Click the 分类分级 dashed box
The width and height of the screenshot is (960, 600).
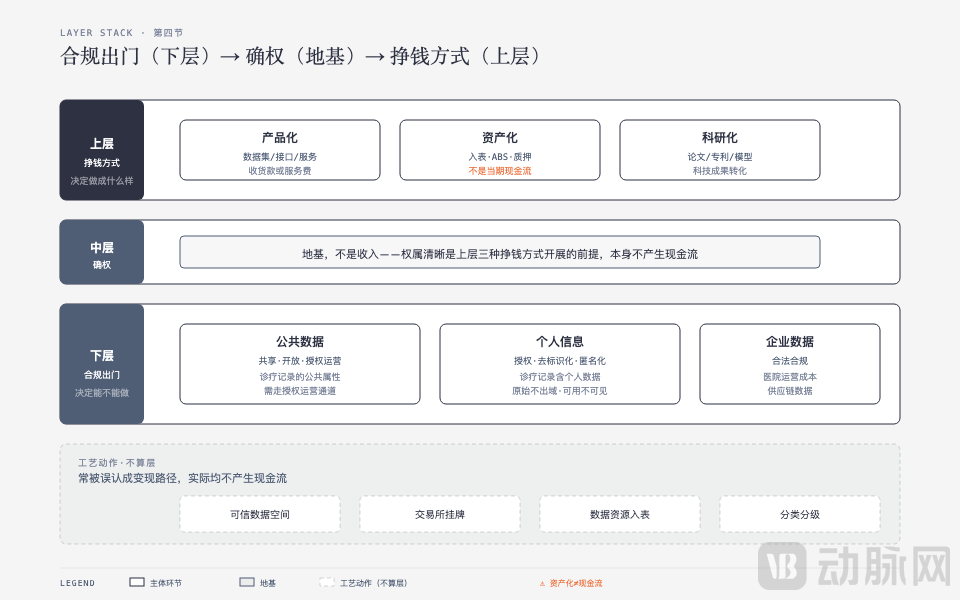[x=800, y=514]
